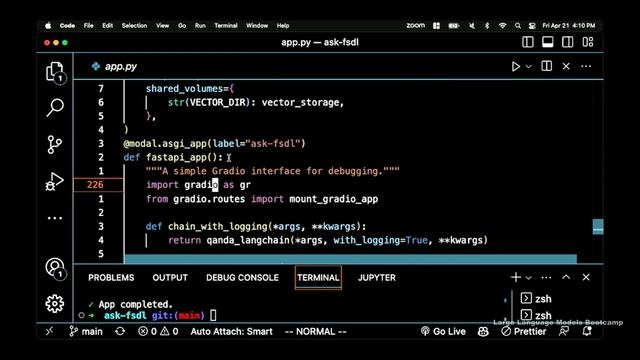Click the horizontal scrollbar under editor

pos(350,259)
